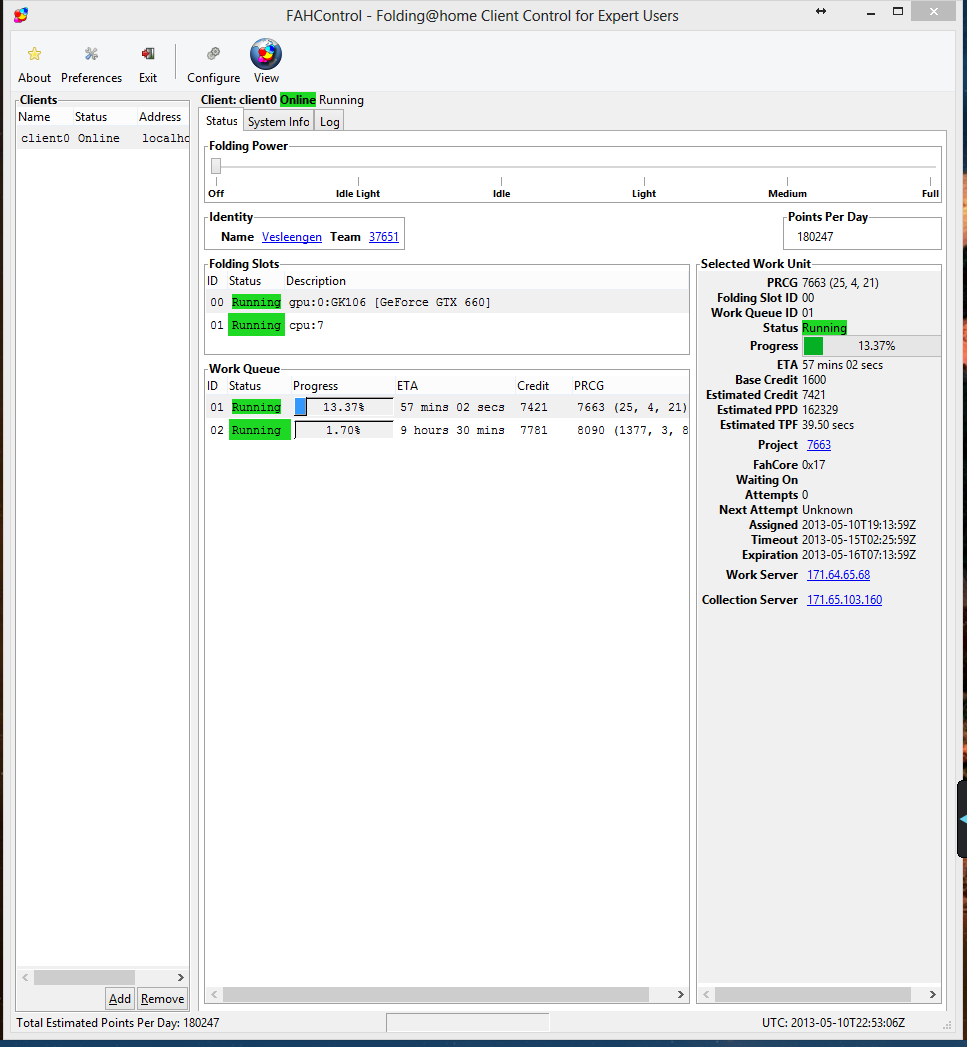
Task: Select folding slot 01 cpu:7
Action: click(x=447, y=325)
